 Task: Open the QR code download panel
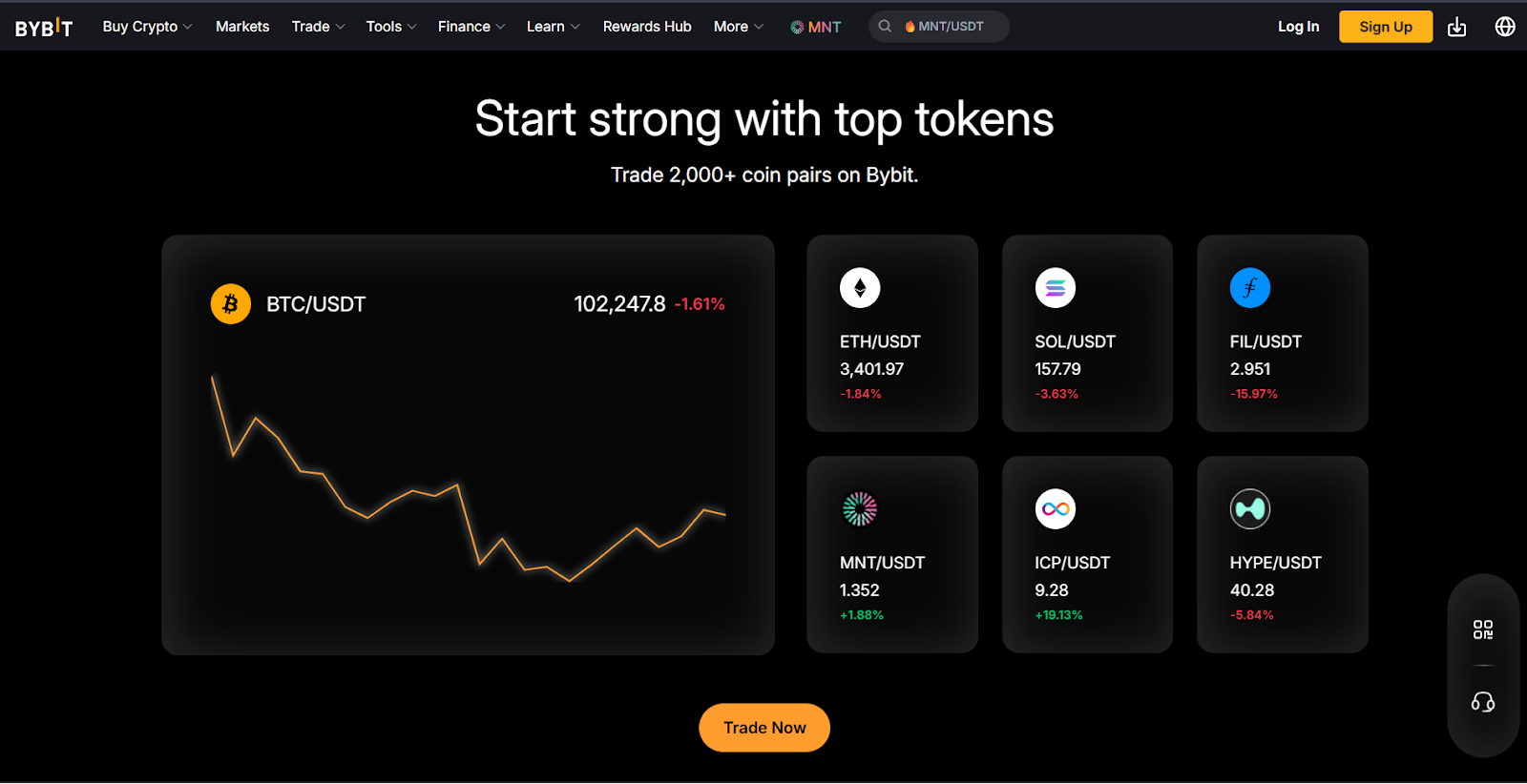pyautogui.click(x=1482, y=630)
